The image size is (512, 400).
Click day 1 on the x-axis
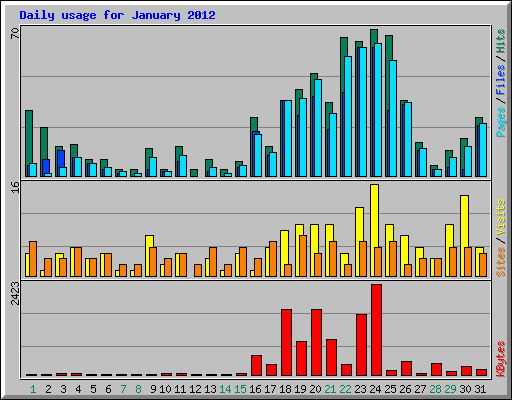pos(33,389)
